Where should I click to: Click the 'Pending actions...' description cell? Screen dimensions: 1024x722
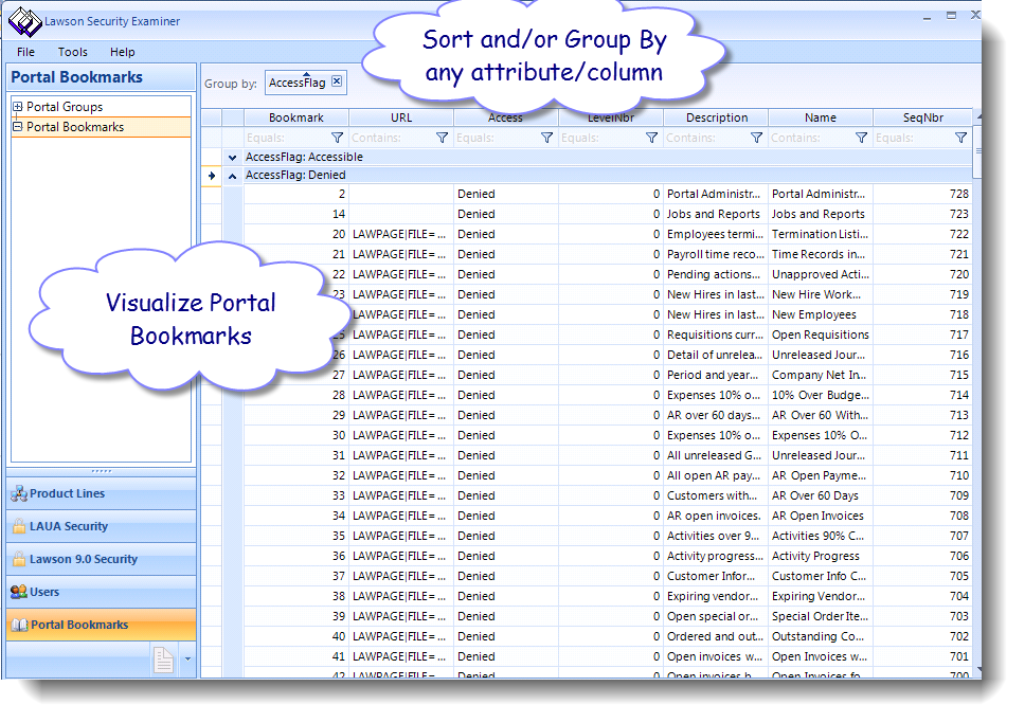pyautogui.click(x=716, y=274)
